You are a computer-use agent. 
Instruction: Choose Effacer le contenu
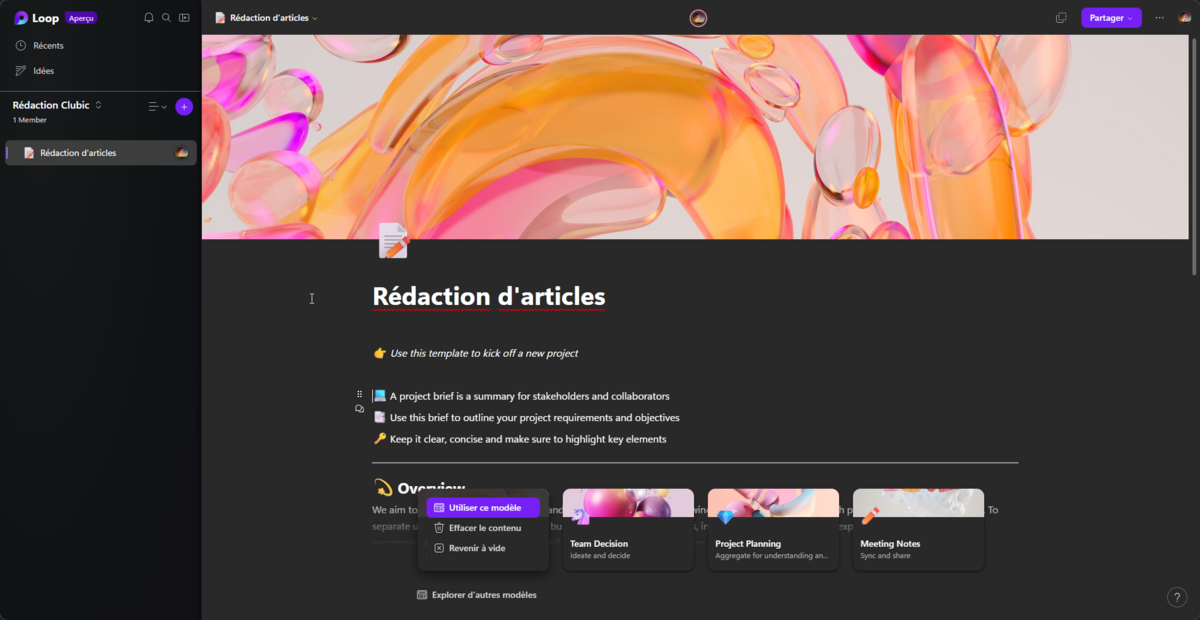click(483, 528)
